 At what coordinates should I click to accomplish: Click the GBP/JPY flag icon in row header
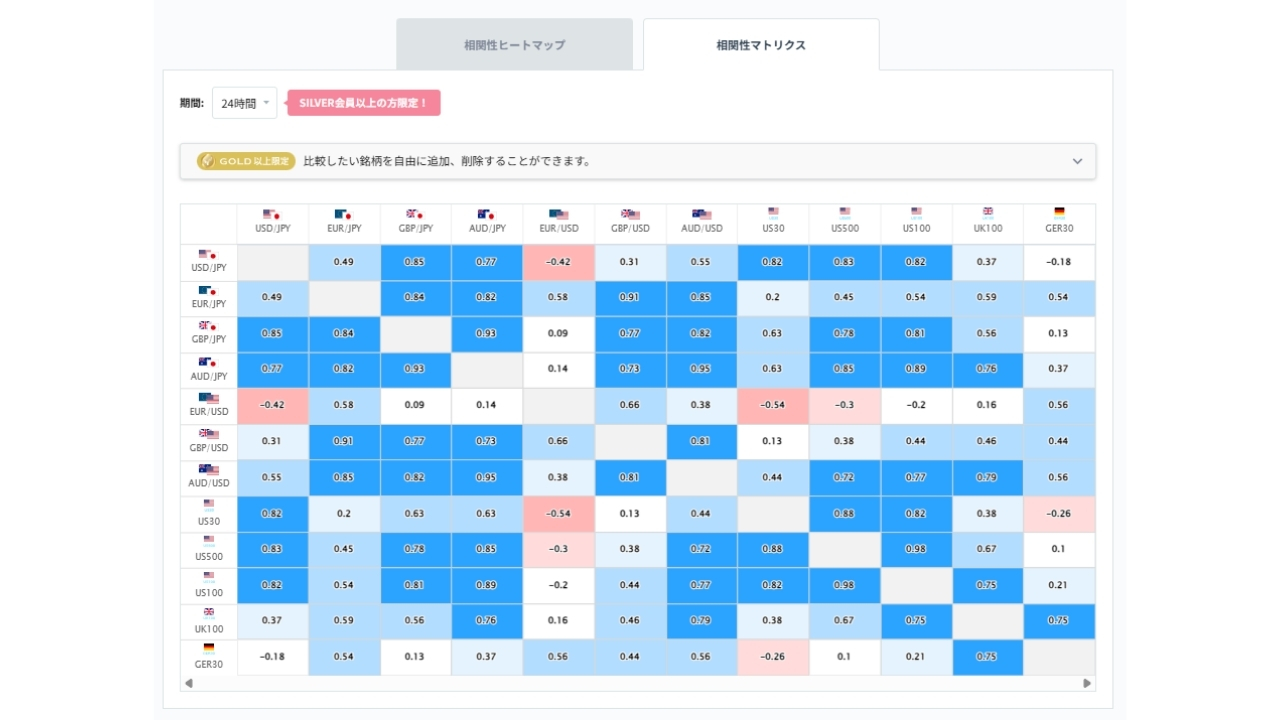(x=208, y=327)
